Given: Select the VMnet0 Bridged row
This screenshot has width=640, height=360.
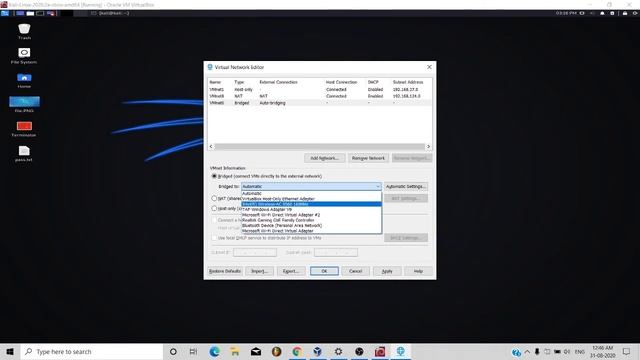Looking at the screenshot, I should pos(320,103).
